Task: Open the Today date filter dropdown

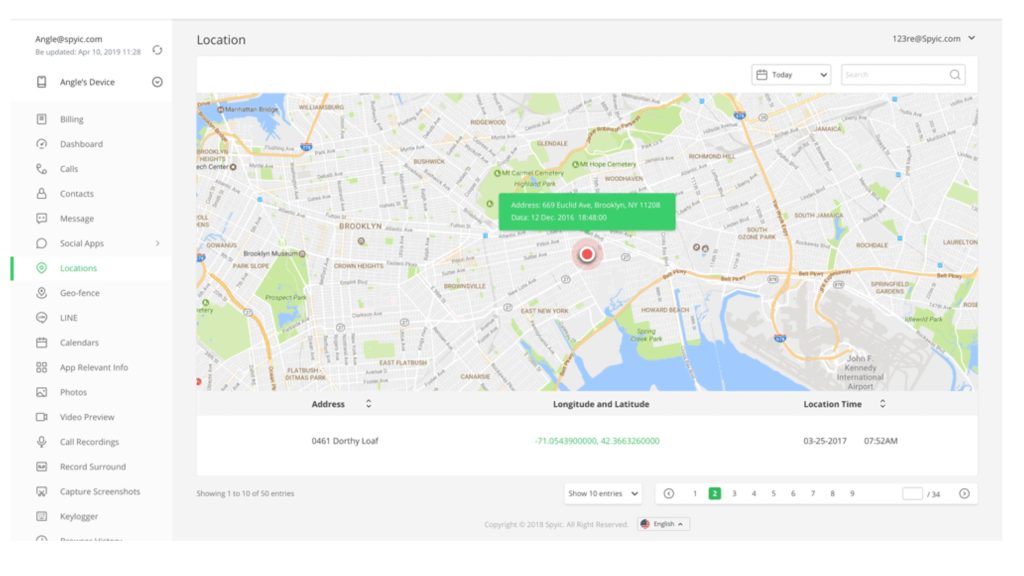Action: [x=791, y=75]
